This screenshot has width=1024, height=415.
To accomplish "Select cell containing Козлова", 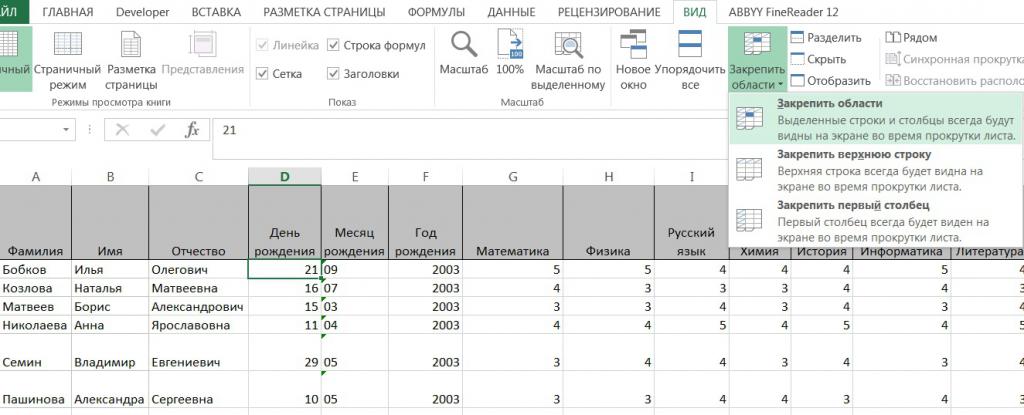I will (x=36, y=288).
